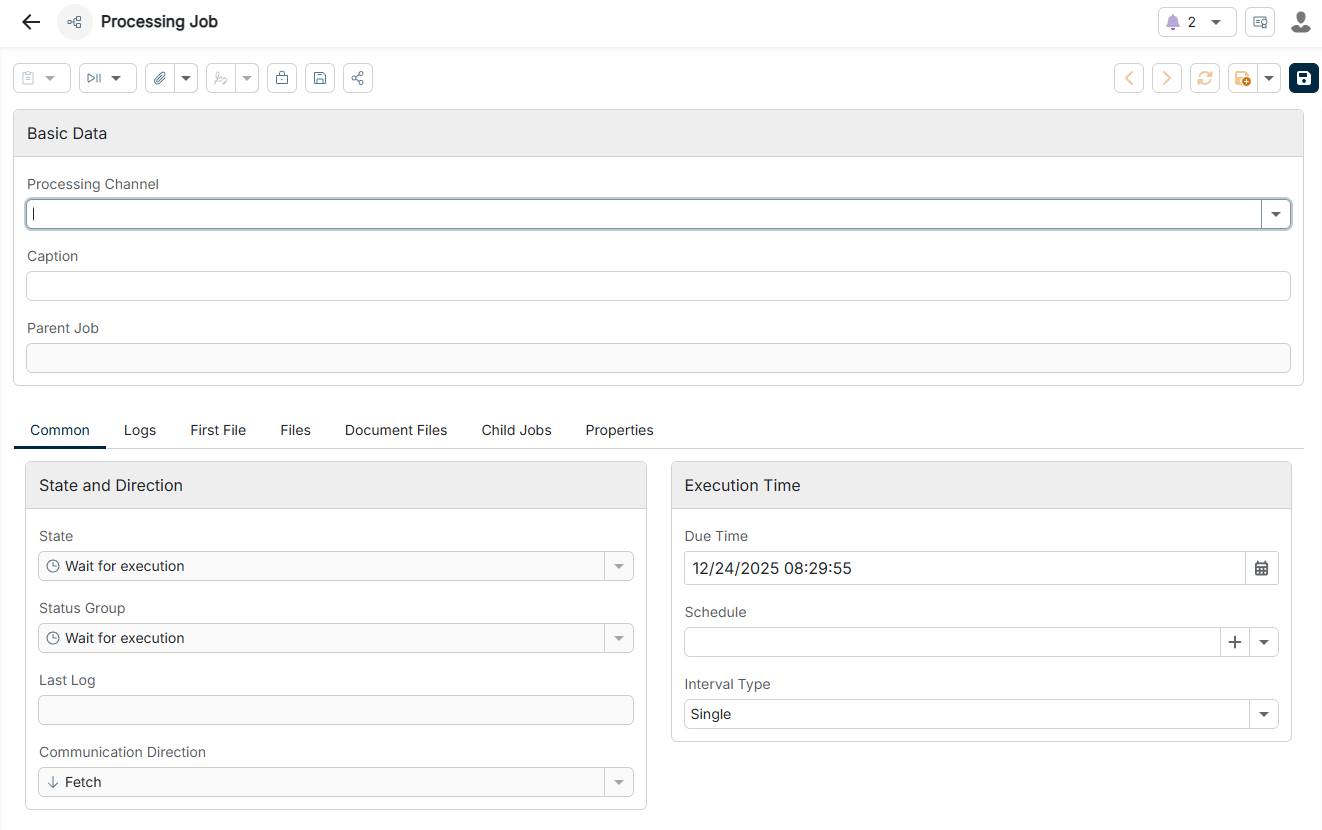
Task: Click the Execution Time section header
Action: pos(981,485)
